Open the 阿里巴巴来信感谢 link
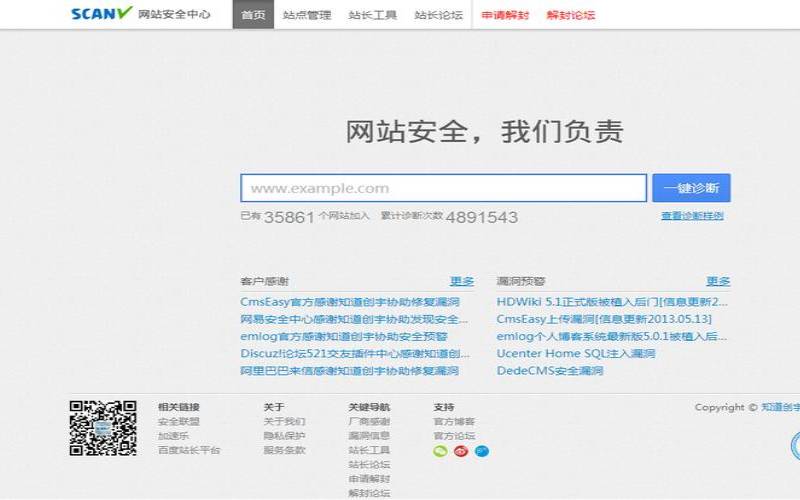Screen dimensions: 800x500 click(349, 371)
